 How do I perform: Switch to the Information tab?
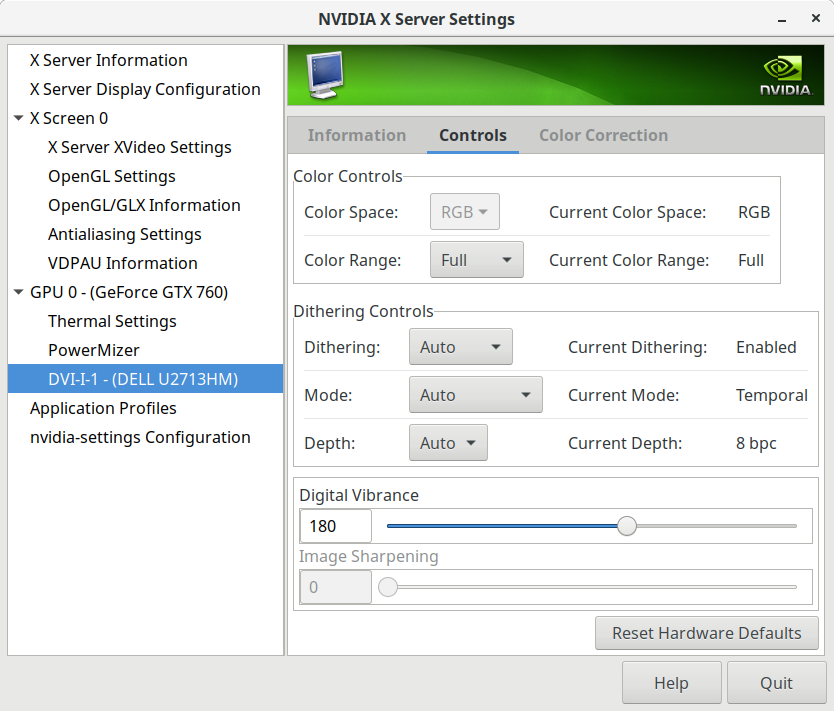pyautogui.click(x=357, y=135)
